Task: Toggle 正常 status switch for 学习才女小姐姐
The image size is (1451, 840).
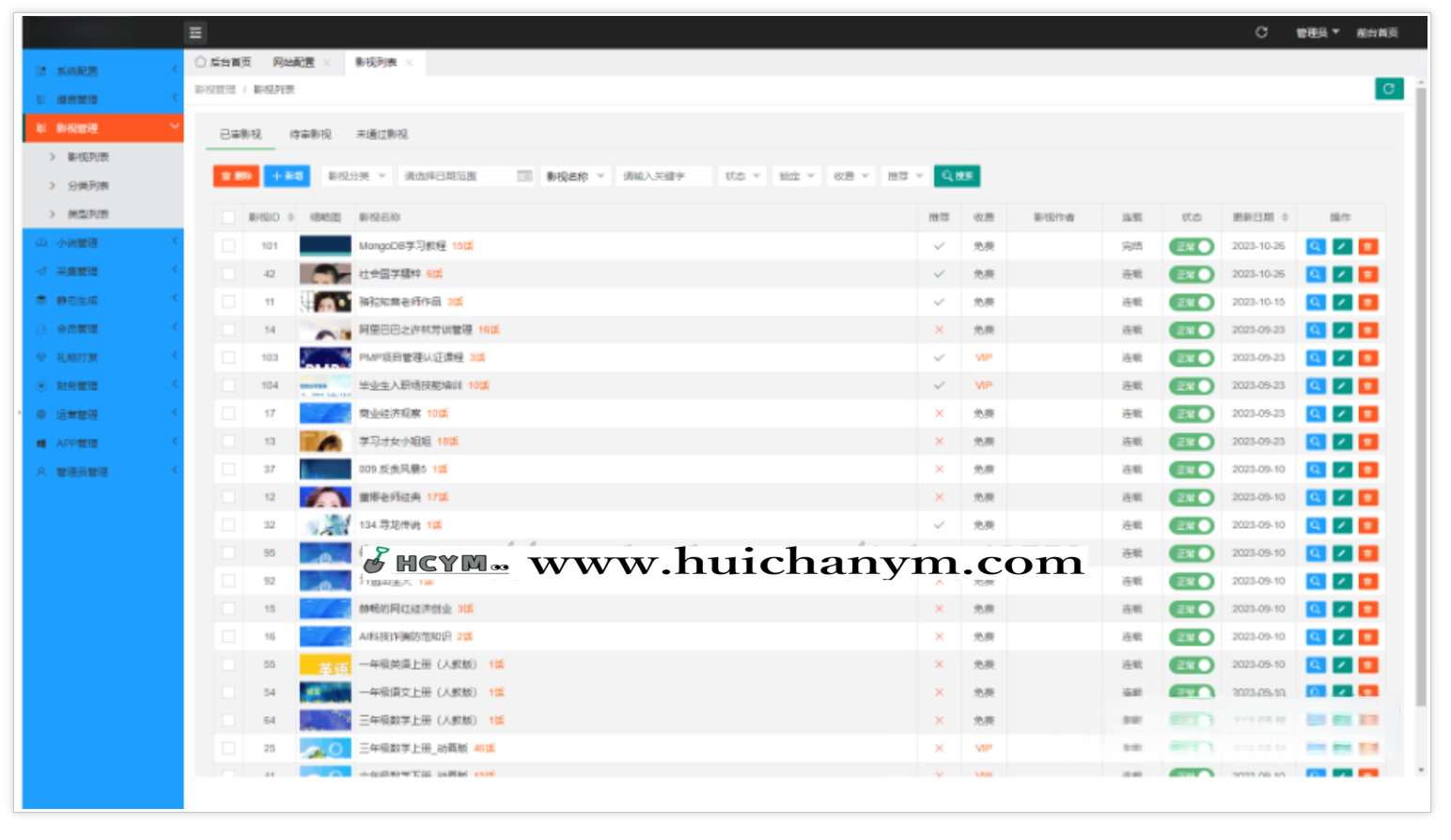Action: [1191, 441]
